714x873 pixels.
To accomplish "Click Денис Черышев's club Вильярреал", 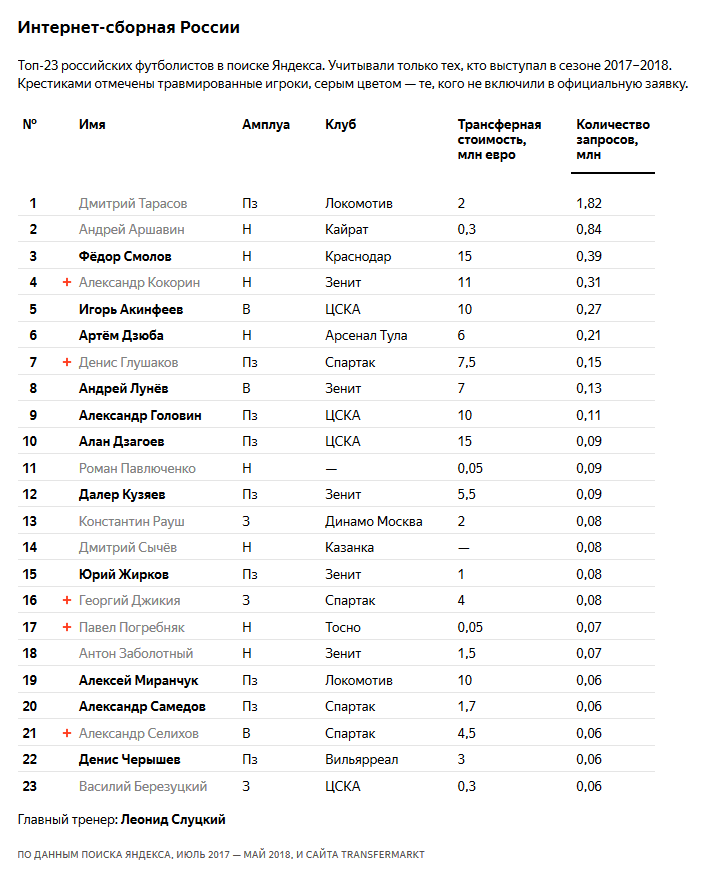I will (x=361, y=760).
